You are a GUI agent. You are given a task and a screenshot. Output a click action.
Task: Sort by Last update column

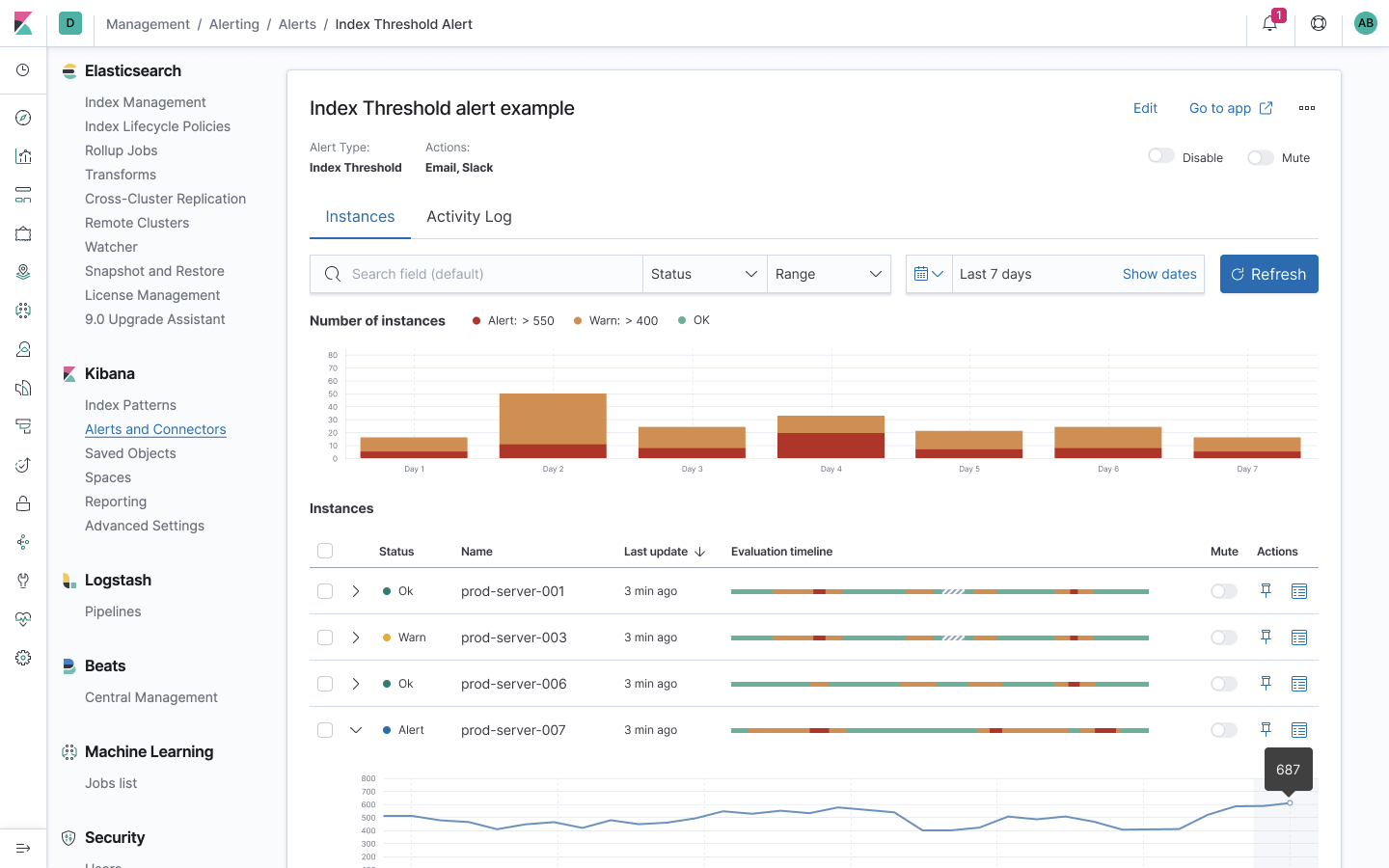pyautogui.click(x=665, y=552)
